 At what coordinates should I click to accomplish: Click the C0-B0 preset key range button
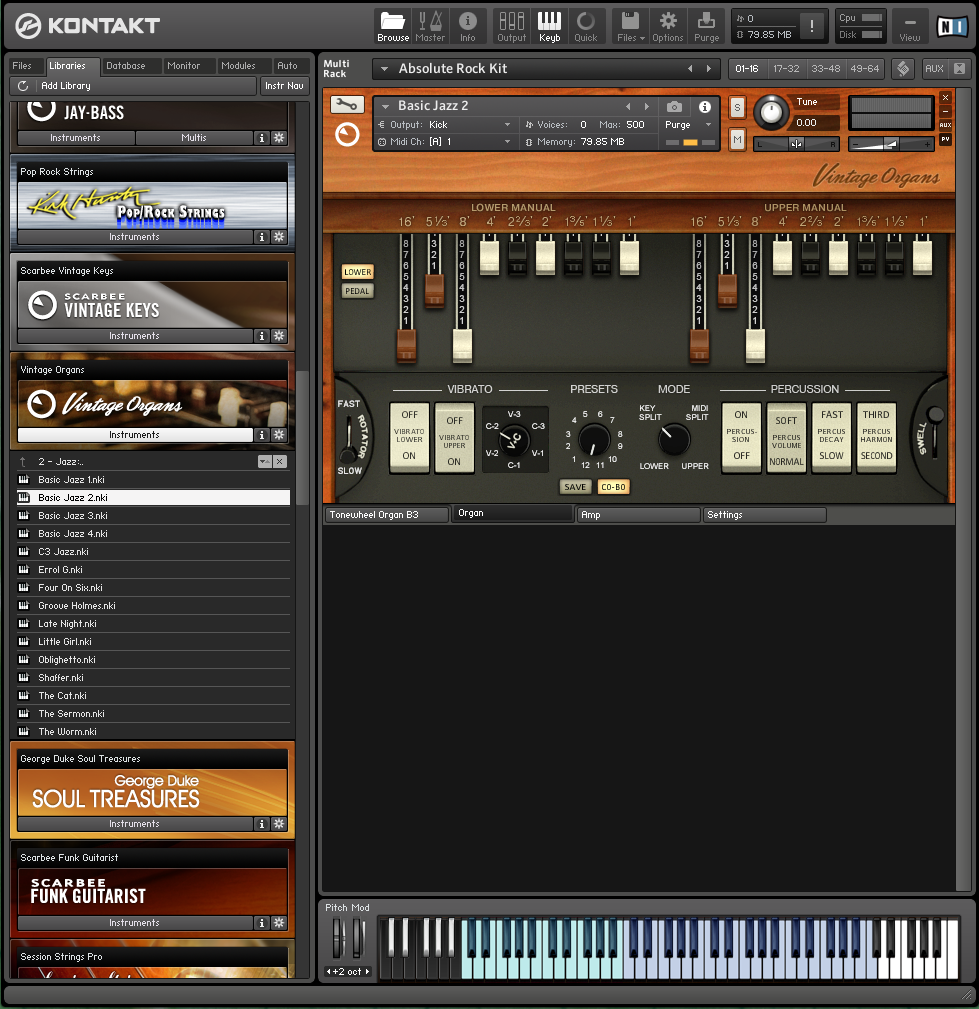pos(613,487)
